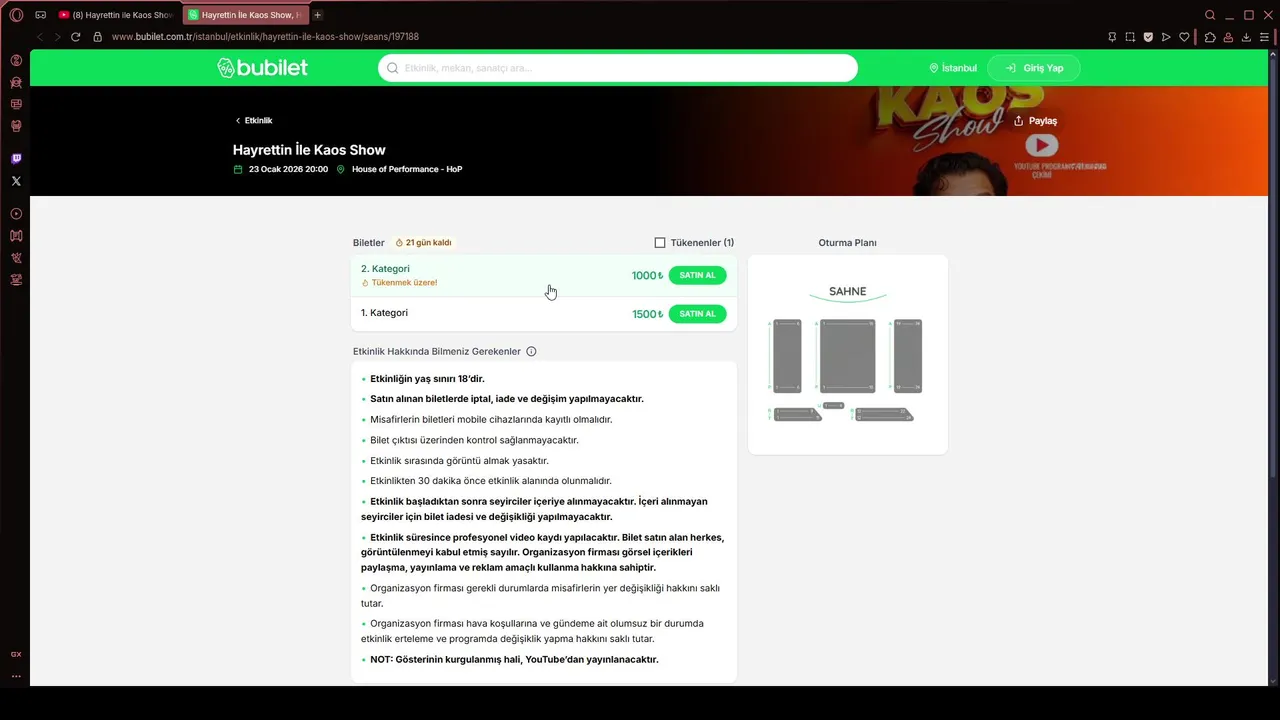Open the extensions puzzle icon
This screenshot has height=720, width=1280.
[x=1210, y=37]
